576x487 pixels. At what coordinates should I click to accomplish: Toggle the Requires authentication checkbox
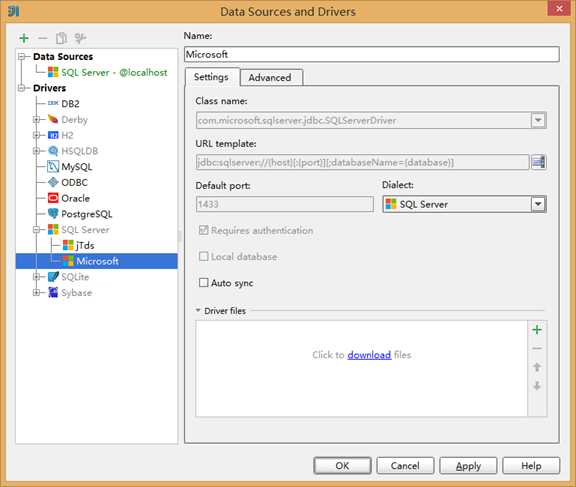click(x=204, y=230)
